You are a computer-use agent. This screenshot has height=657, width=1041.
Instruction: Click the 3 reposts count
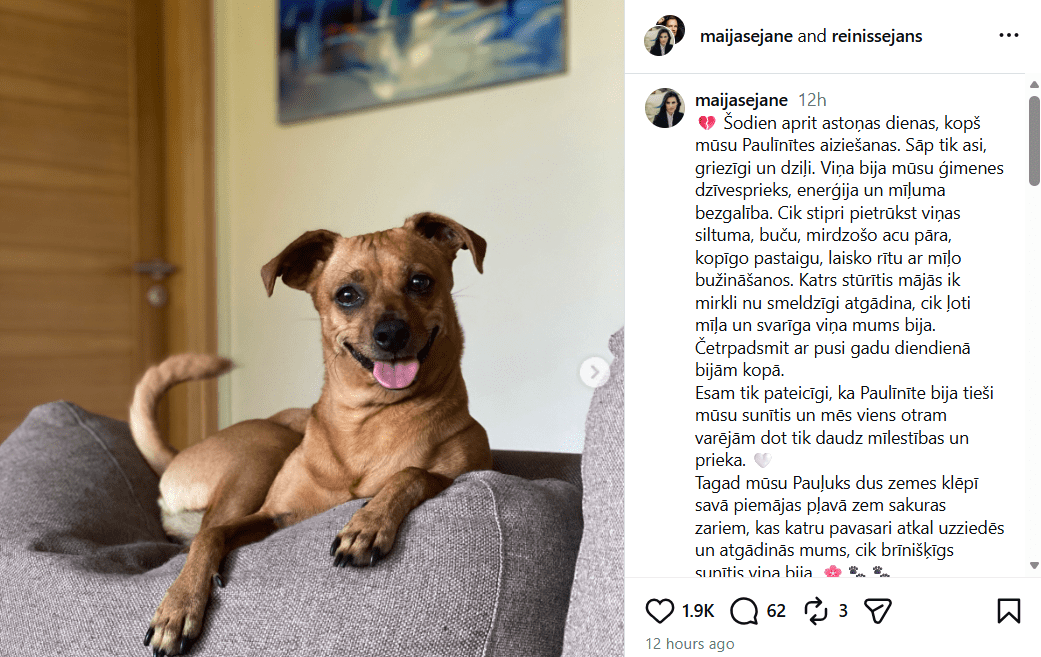[843, 611]
